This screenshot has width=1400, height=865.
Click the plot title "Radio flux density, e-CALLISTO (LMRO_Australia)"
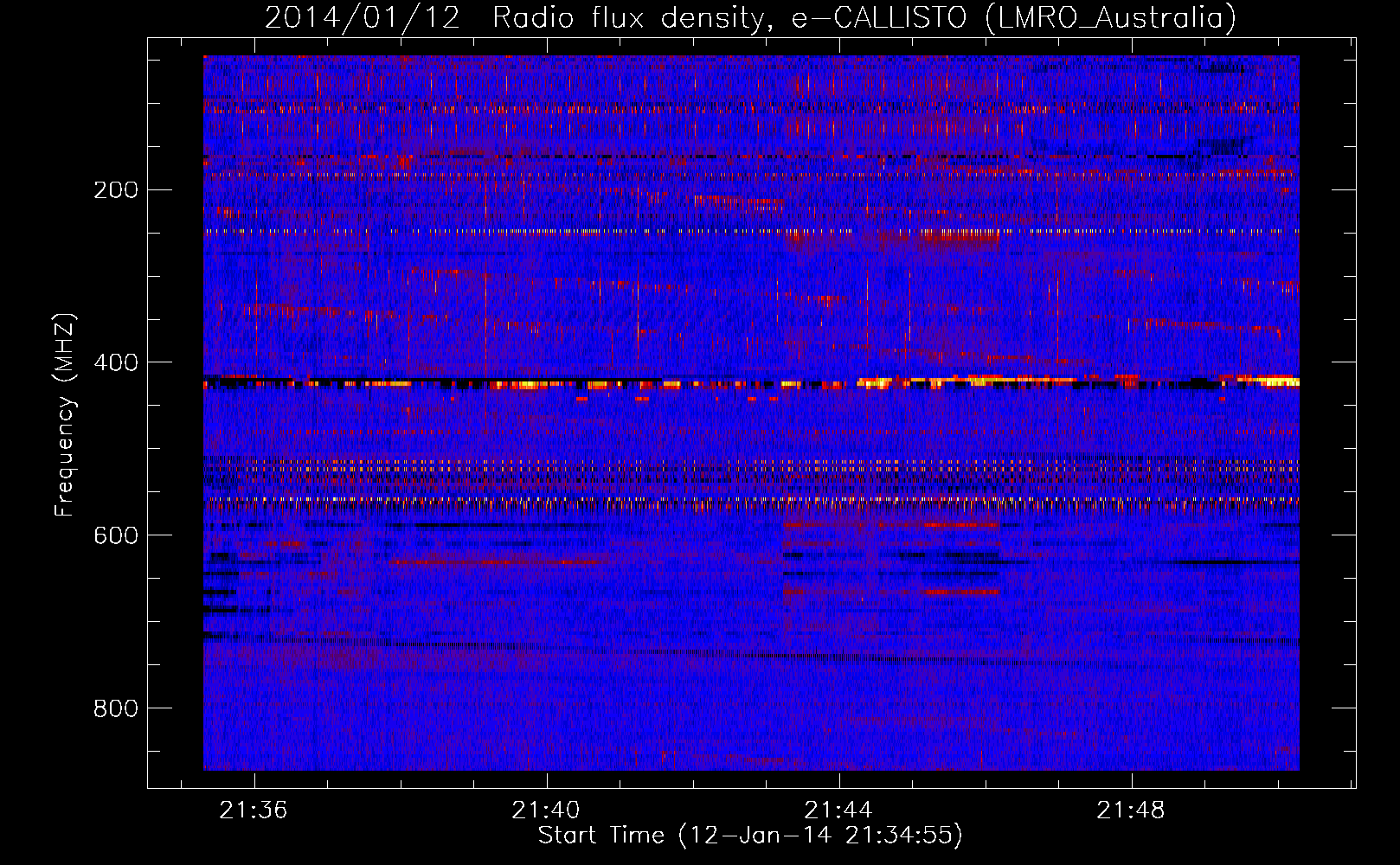click(864, 17)
